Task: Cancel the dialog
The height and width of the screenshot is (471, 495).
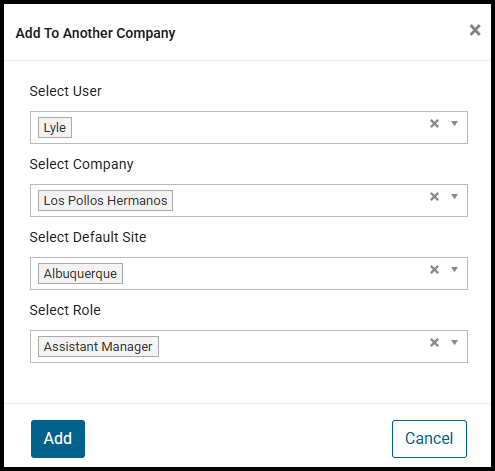Action: pos(429,439)
